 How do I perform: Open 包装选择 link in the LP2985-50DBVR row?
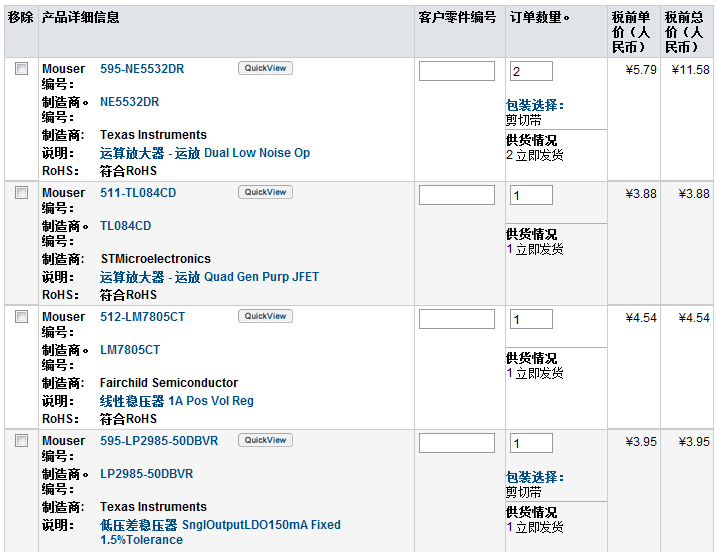coord(535,477)
